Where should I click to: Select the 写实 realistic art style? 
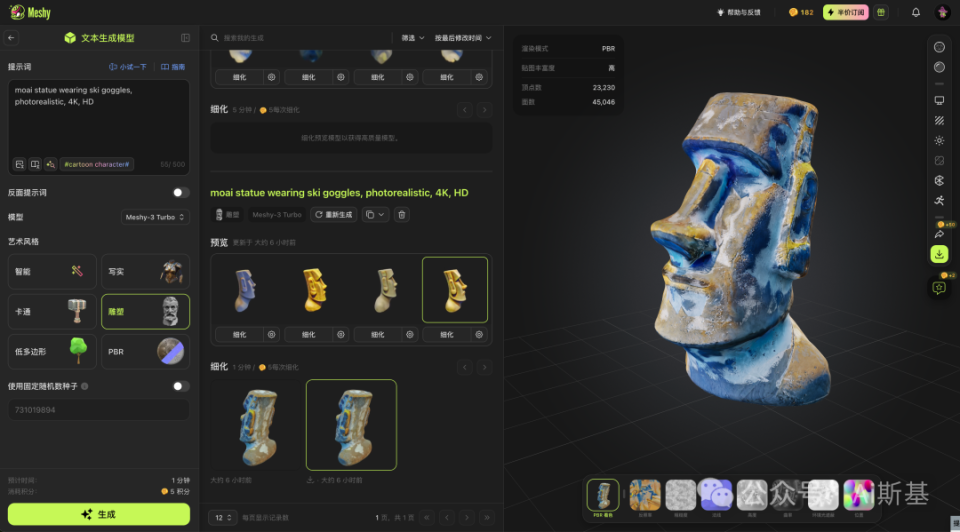[145, 271]
